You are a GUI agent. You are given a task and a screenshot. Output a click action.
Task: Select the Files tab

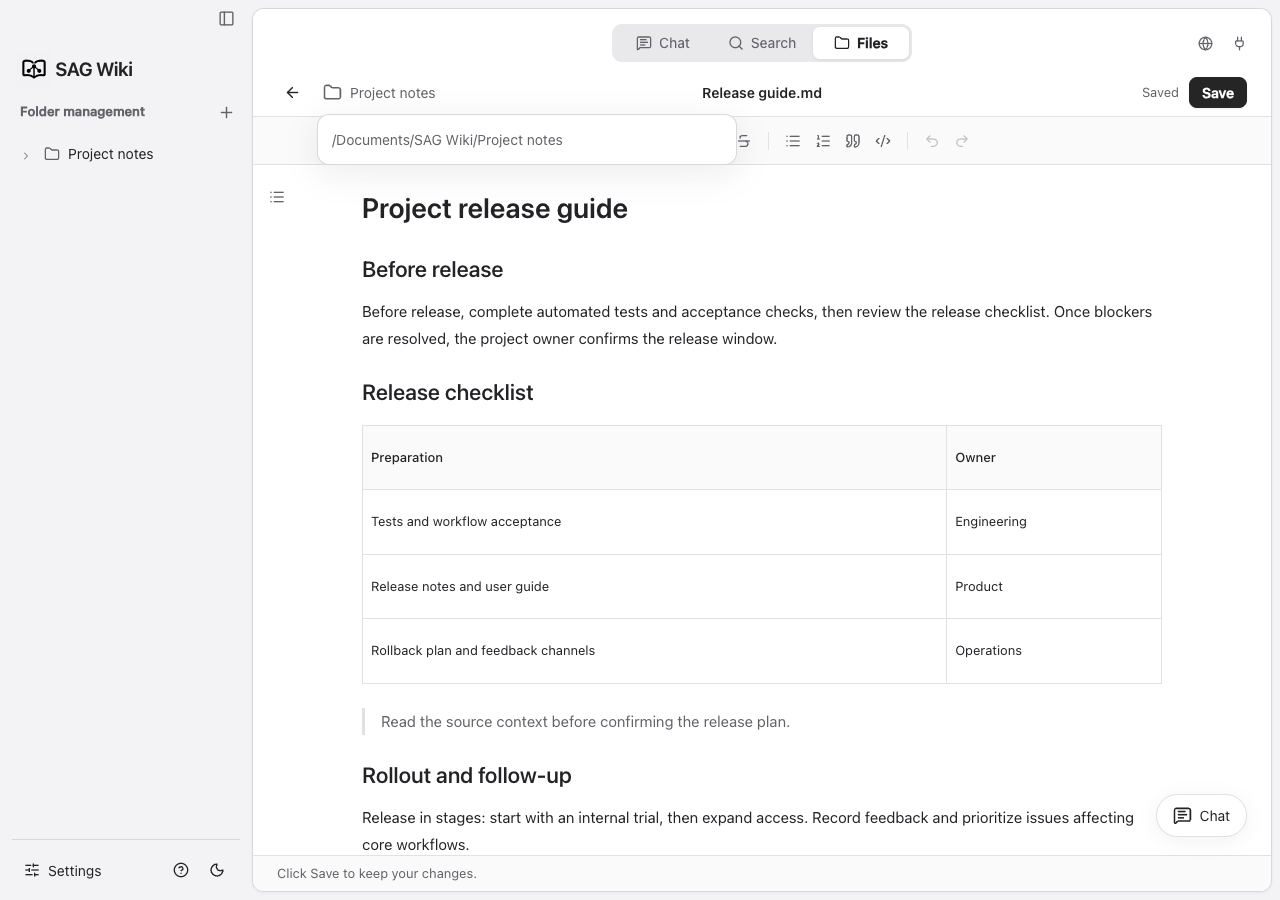click(861, 43)
